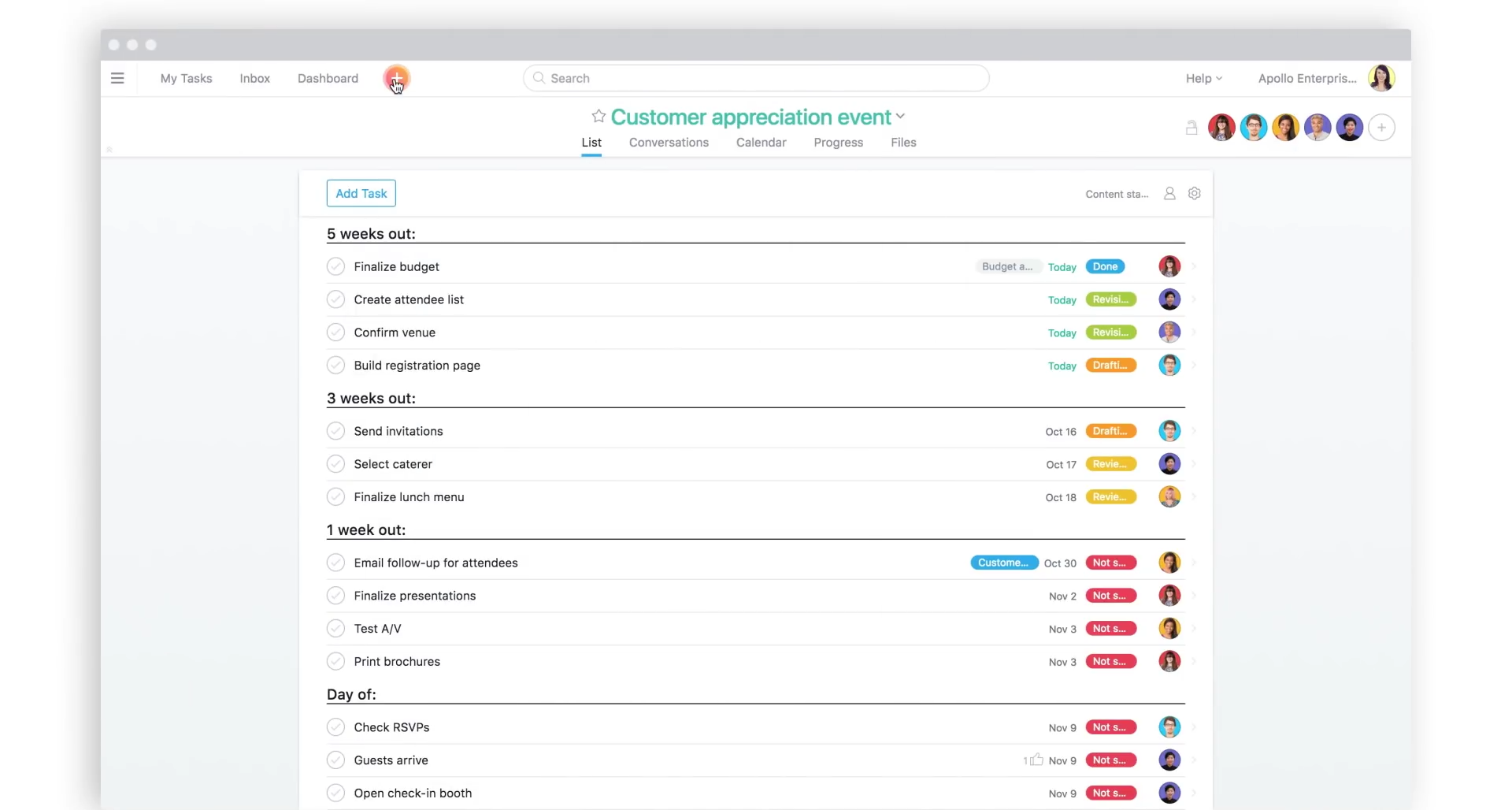Open the Conversations tab
1512x810 pixels.
coord(669,143)
